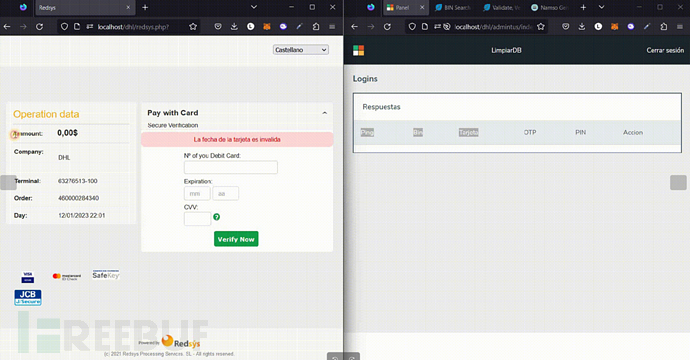List all tabs in the Panel window
The width and height of the screenshot is (690, 360).
point(602,7)
